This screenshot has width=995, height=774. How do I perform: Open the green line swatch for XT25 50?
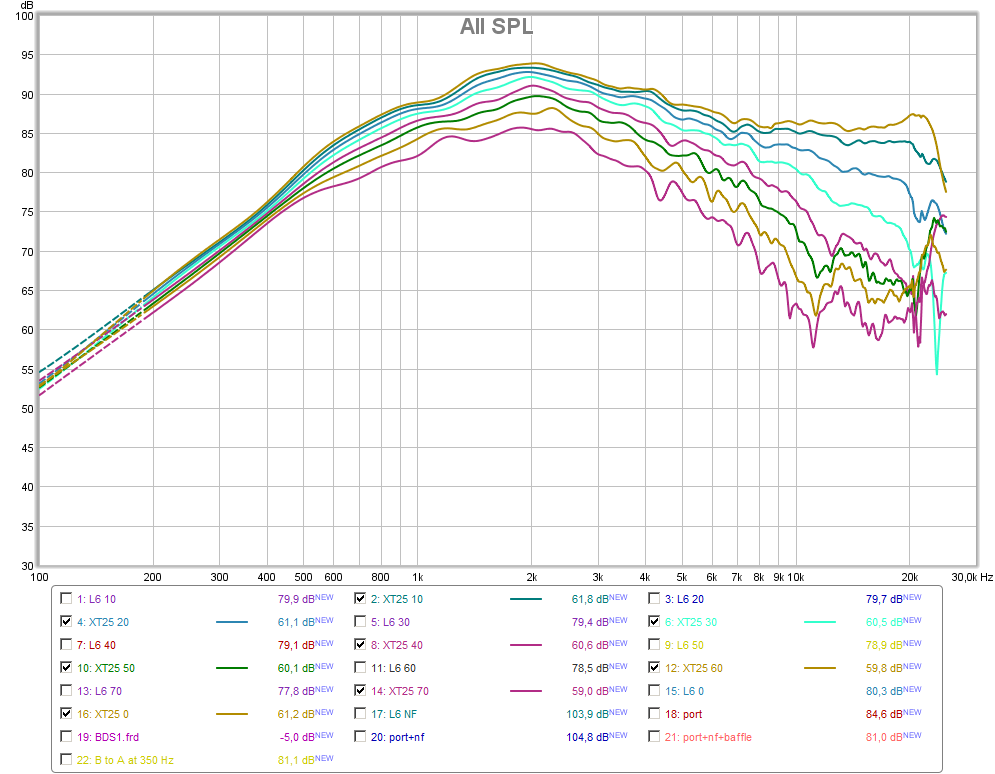click(232, 668)
